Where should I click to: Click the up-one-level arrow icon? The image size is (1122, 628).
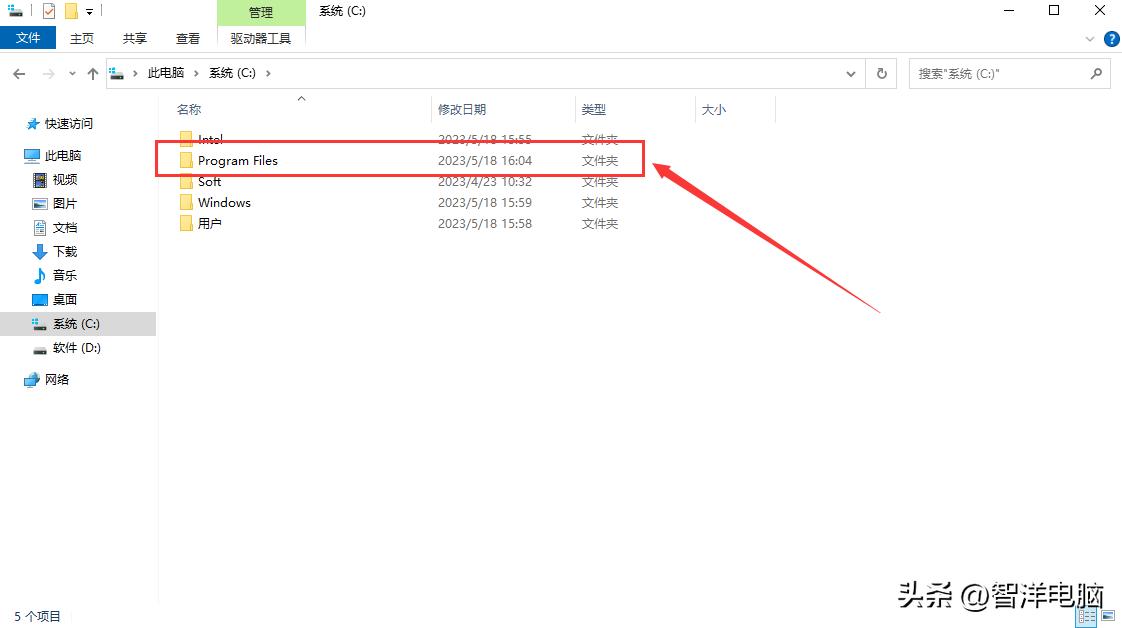coord(92,72)
